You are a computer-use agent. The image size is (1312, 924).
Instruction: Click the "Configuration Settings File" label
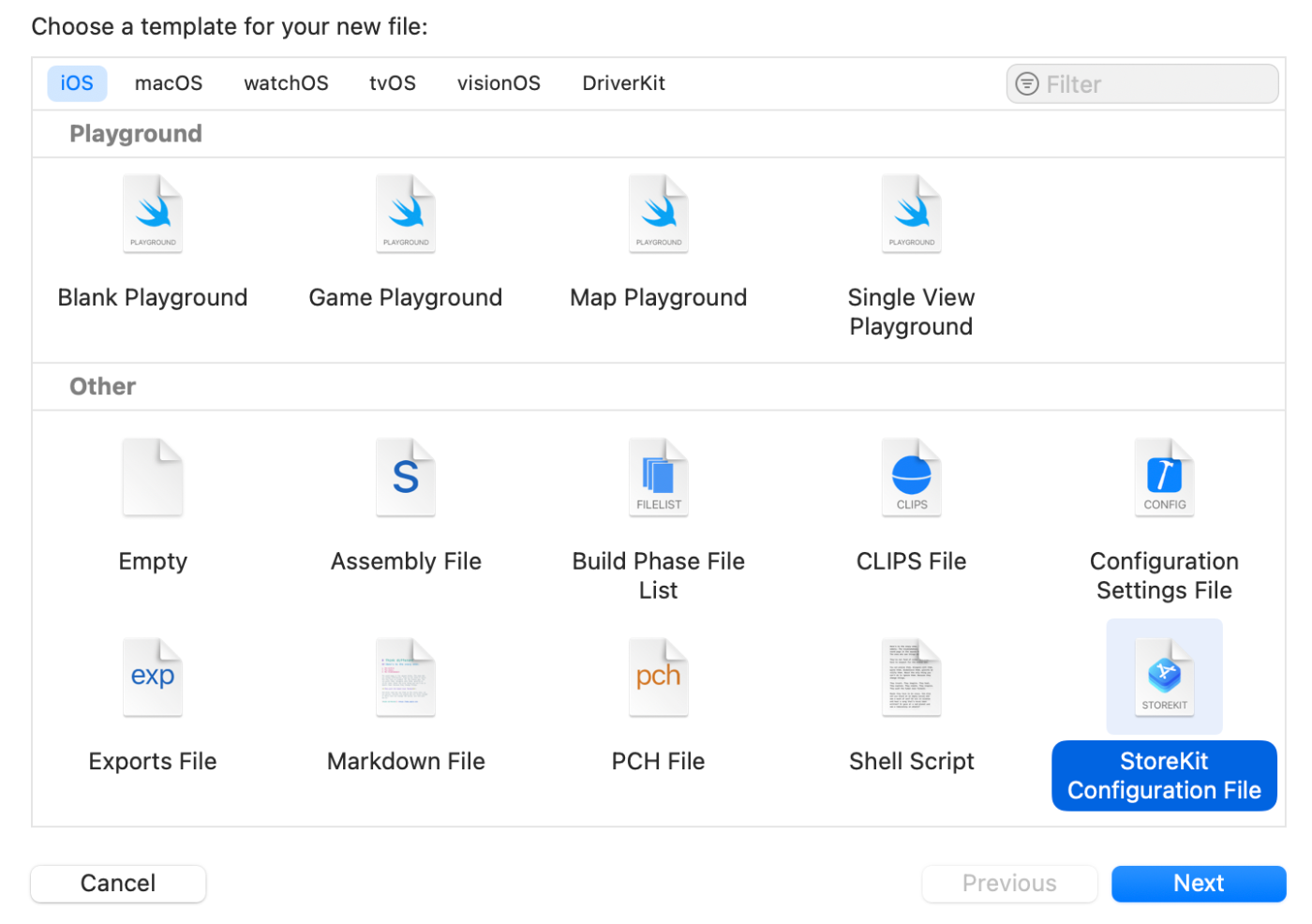coord(1165,575)
